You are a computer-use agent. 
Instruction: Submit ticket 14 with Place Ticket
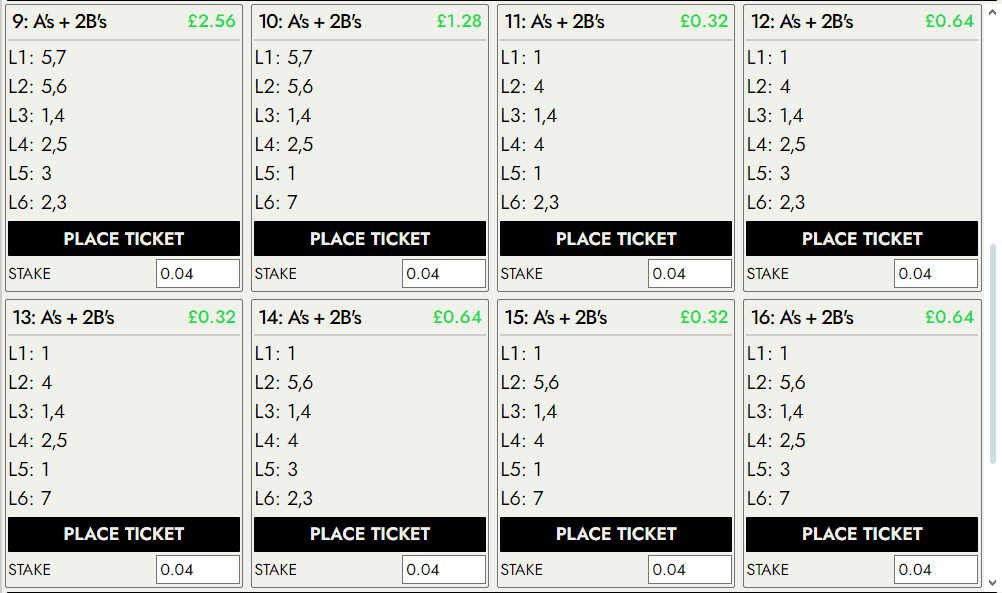[x=370, y=534]
